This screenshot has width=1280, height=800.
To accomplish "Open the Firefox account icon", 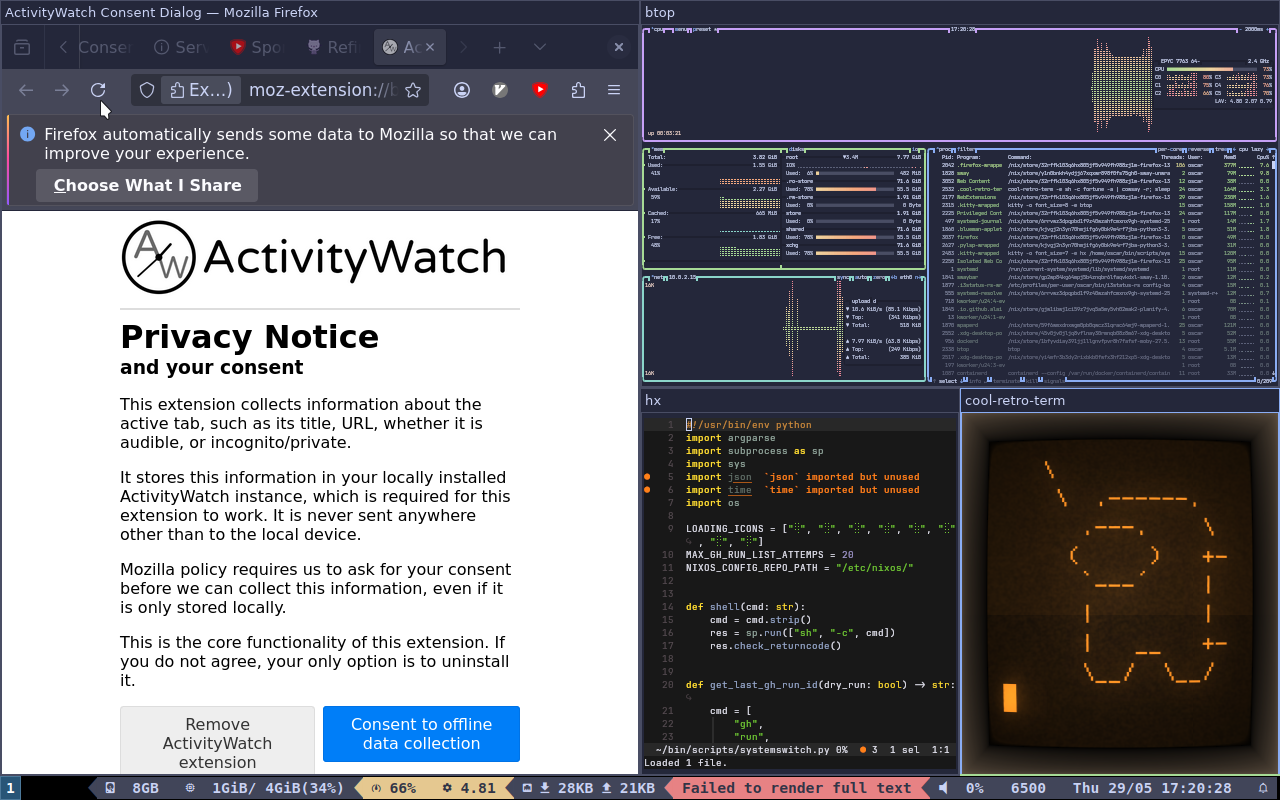I will coord(462,90).
